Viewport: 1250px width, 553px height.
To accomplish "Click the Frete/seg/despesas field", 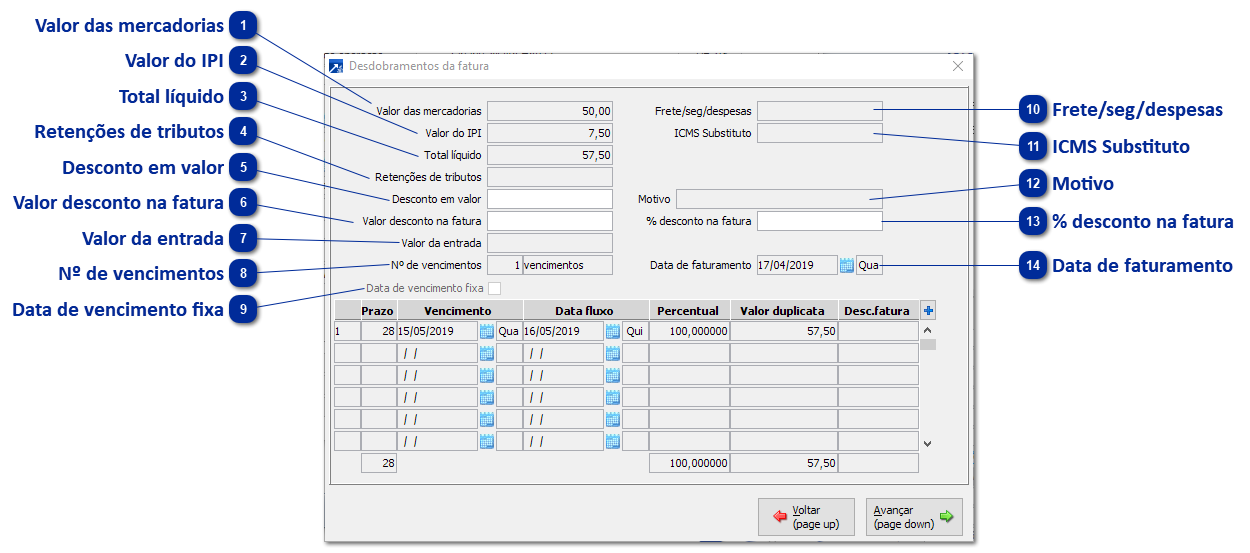I will 820,111.
